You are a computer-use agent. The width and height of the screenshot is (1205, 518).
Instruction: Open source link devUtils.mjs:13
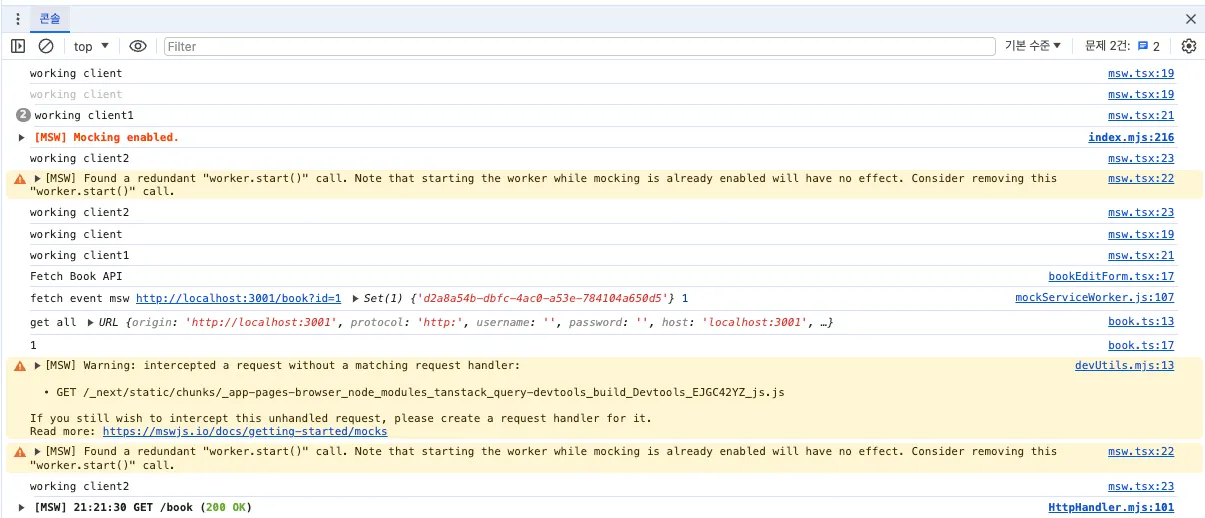[1125, 365]
